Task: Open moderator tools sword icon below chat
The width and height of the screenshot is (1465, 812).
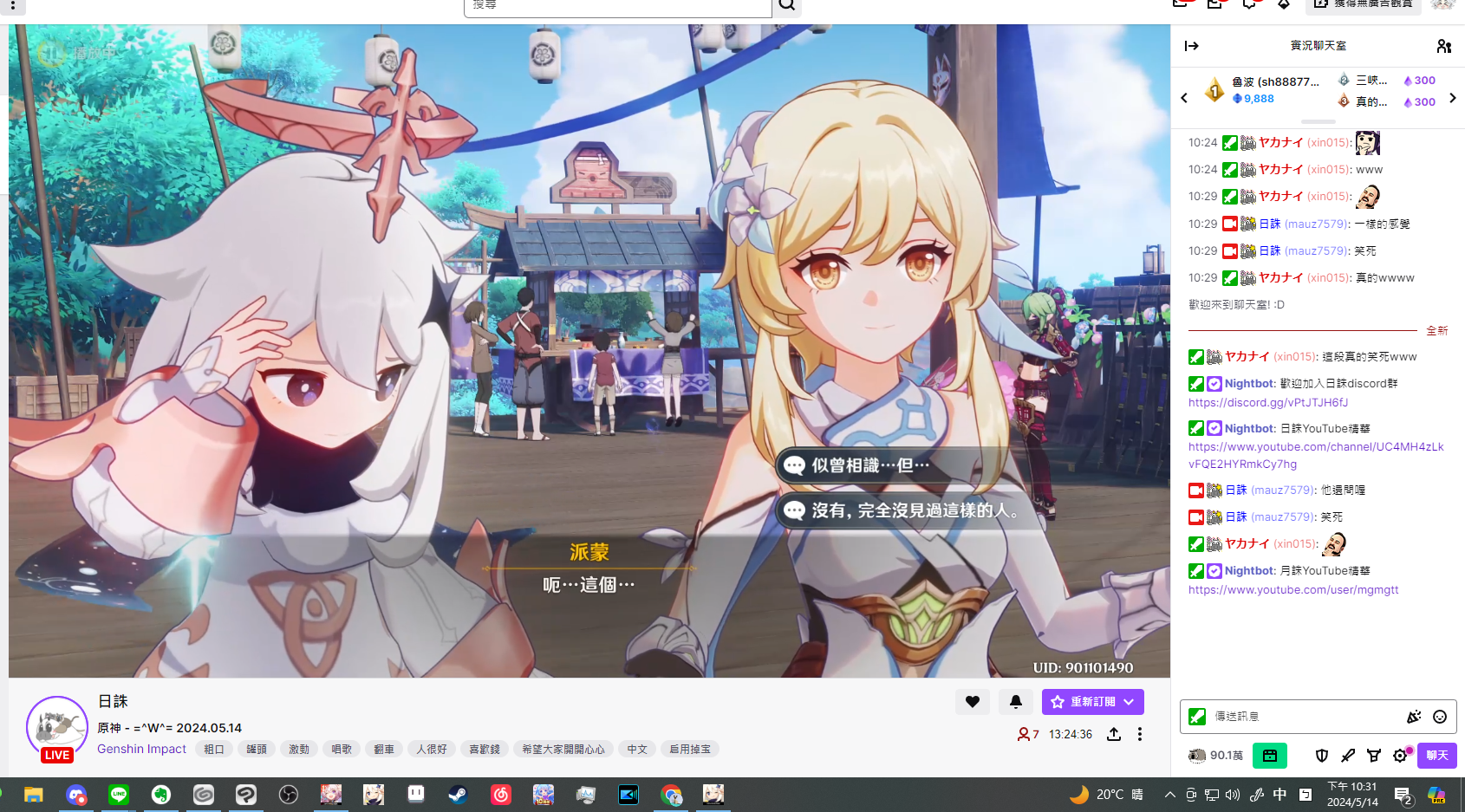Action: click(1348, 756)
